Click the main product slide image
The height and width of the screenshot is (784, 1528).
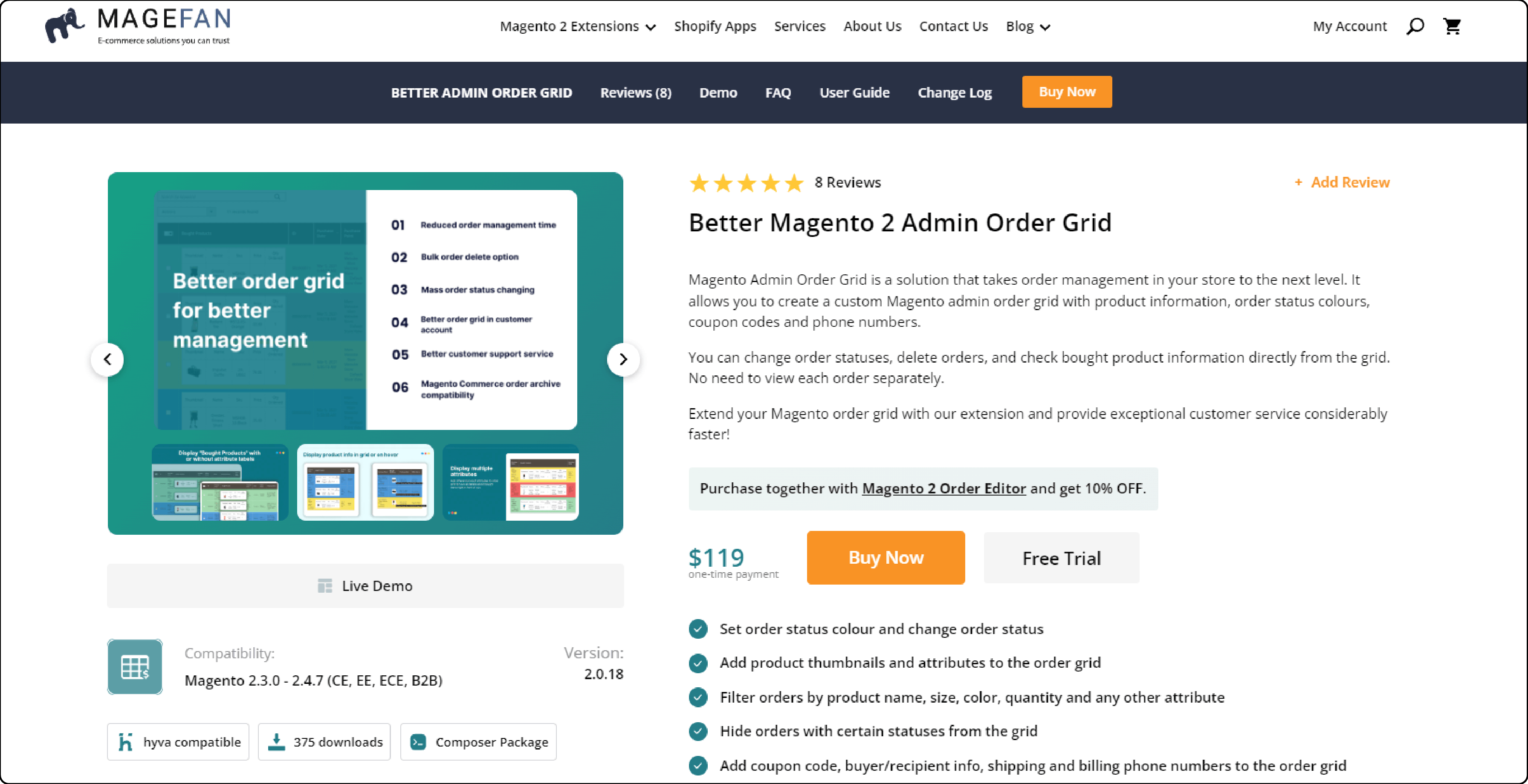(x=365, y=310)
